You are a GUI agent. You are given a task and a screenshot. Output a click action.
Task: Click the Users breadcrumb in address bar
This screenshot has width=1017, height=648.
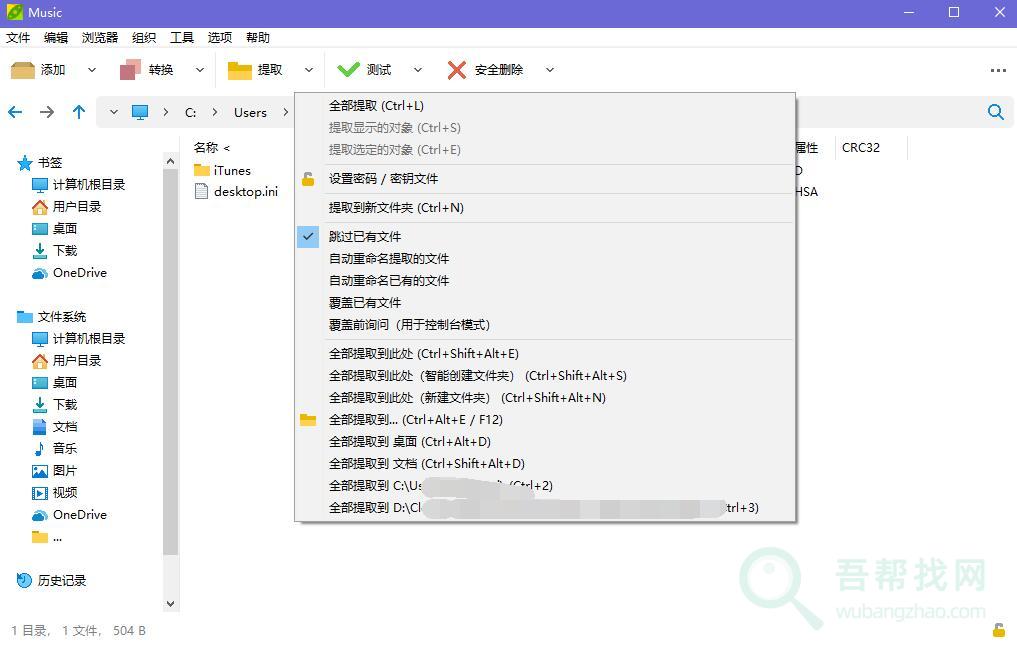250,113
